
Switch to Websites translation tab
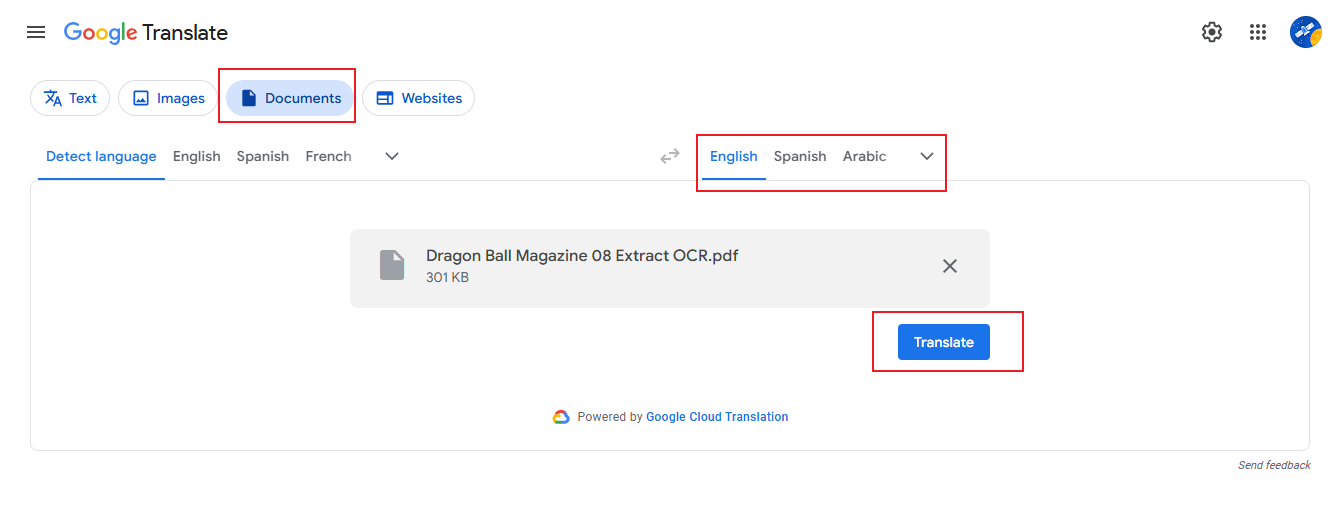click(x=418, y=98)
